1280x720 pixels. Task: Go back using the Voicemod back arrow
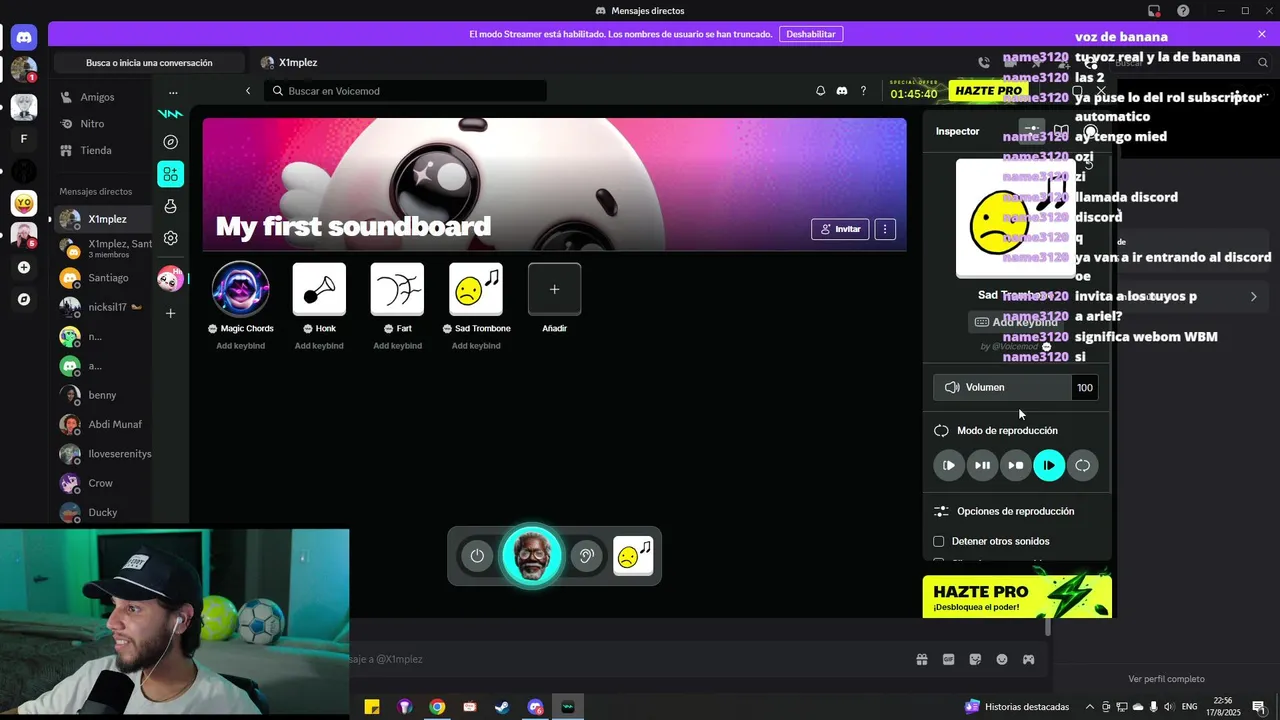(248, 91)
